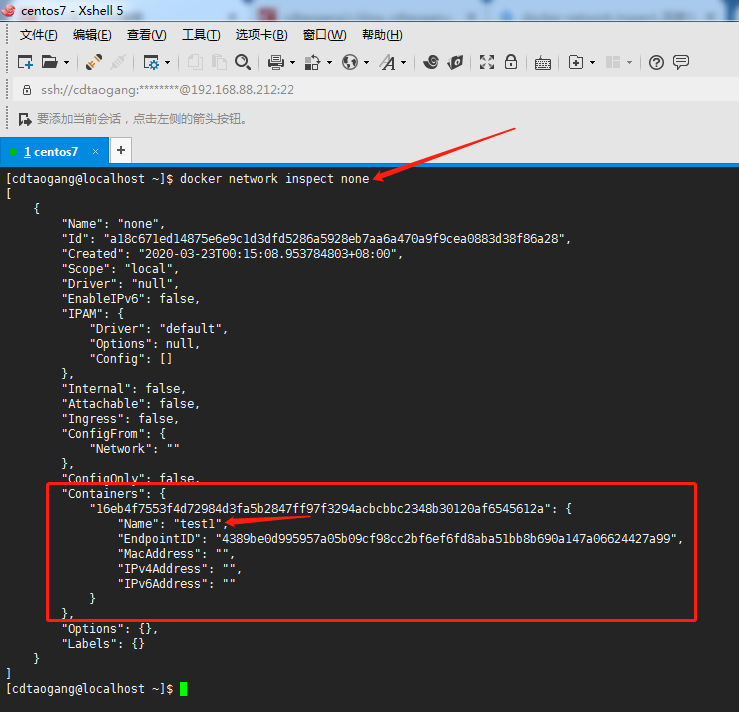Click the "Internal": false line
739x712 pixels.
pyautogui.click(x=123, y=389)
